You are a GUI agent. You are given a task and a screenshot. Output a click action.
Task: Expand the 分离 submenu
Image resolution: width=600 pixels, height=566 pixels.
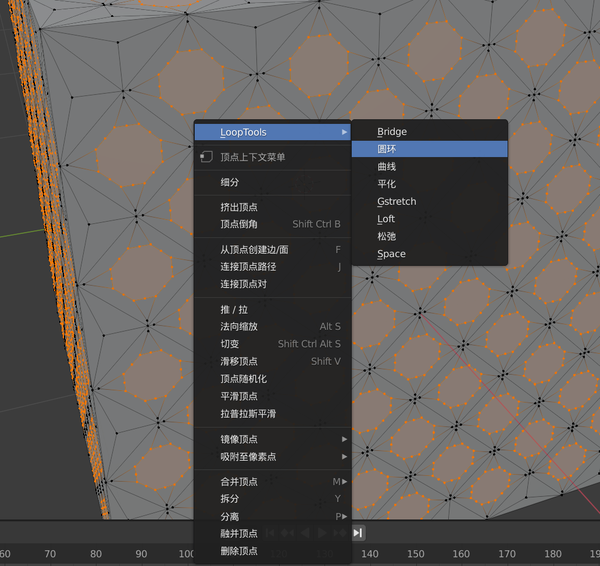[x=272, y=517]
